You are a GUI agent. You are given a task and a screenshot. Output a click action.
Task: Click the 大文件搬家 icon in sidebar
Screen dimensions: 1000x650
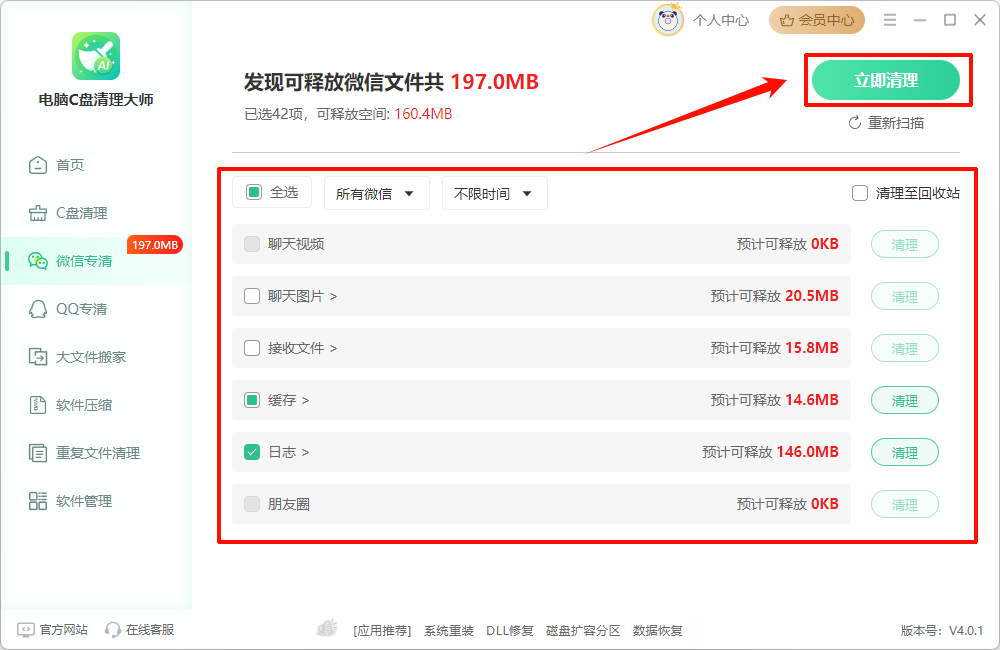click(38, 357)
